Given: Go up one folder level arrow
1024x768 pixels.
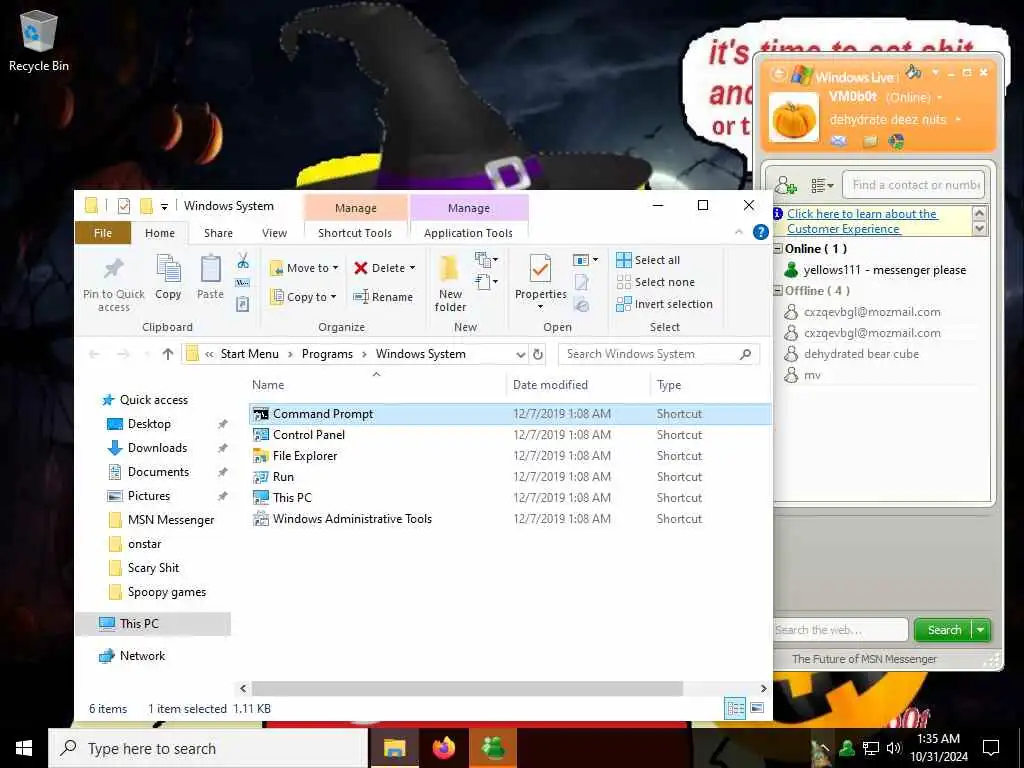Looking at the screenshot, I should coord(168,354).
